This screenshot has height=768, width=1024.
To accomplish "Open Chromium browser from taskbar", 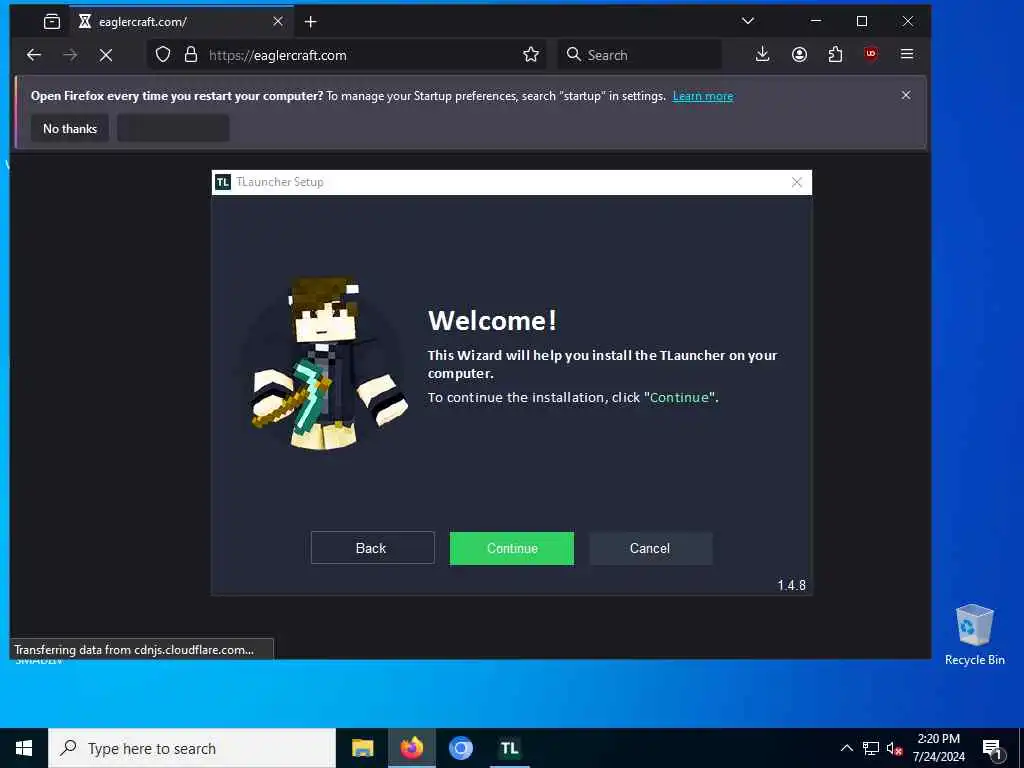I will pos(460,748).
